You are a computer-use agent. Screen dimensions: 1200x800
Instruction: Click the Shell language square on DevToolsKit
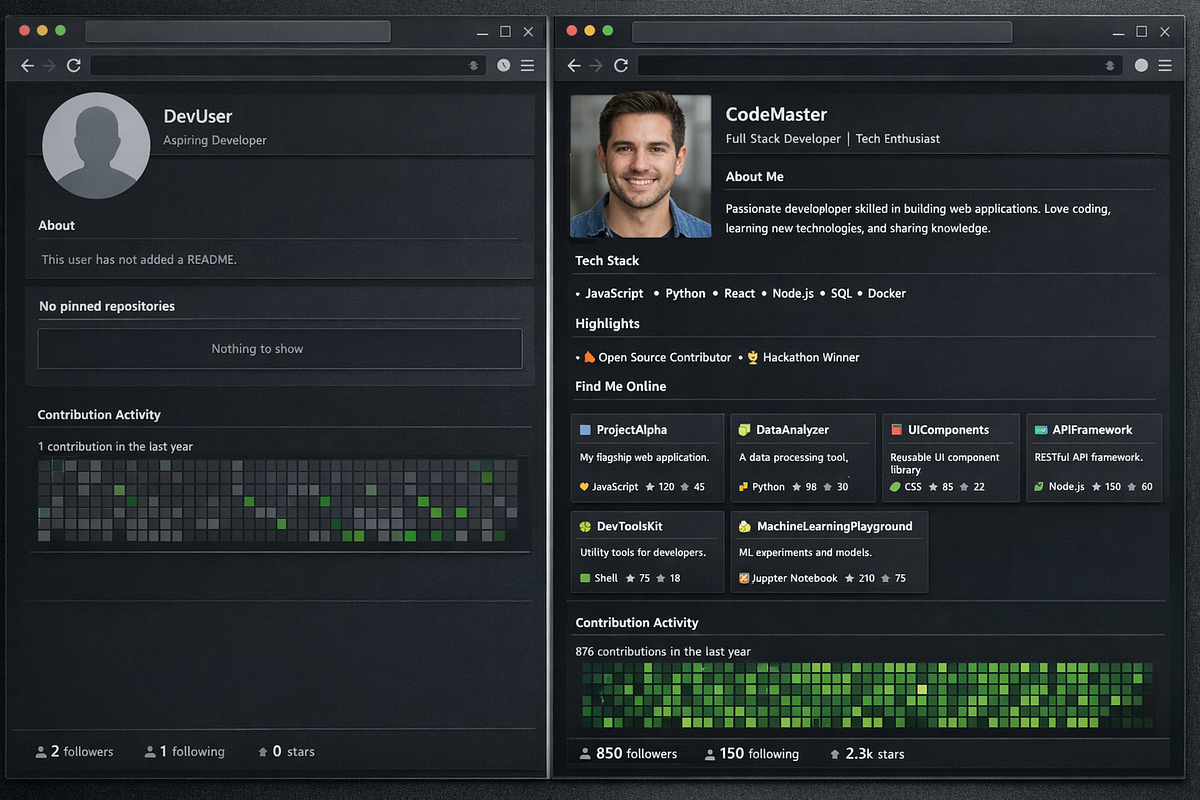pos(585,578)
